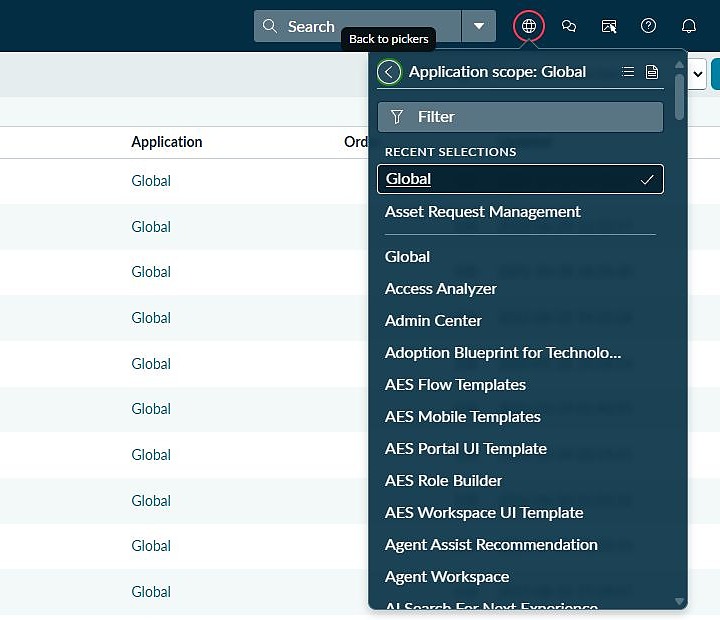Expand the search options dropdown arrow

pyautogui.click(x=478, y=26)
